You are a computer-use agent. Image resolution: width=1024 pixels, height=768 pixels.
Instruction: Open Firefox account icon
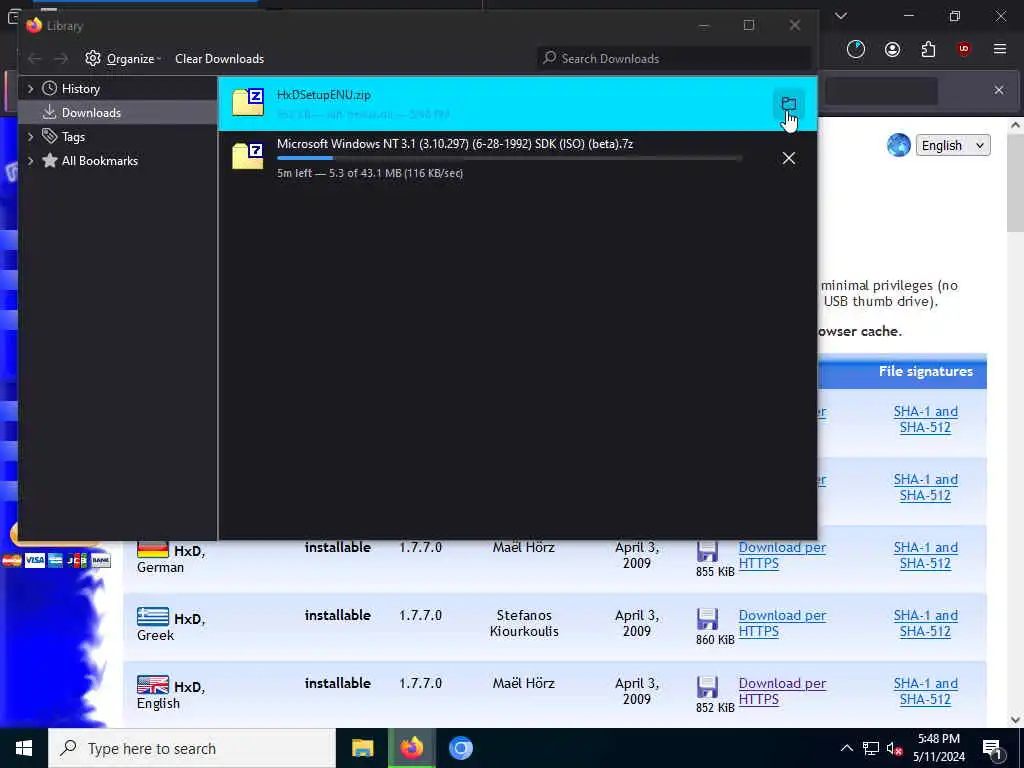[x=892, y=49]
